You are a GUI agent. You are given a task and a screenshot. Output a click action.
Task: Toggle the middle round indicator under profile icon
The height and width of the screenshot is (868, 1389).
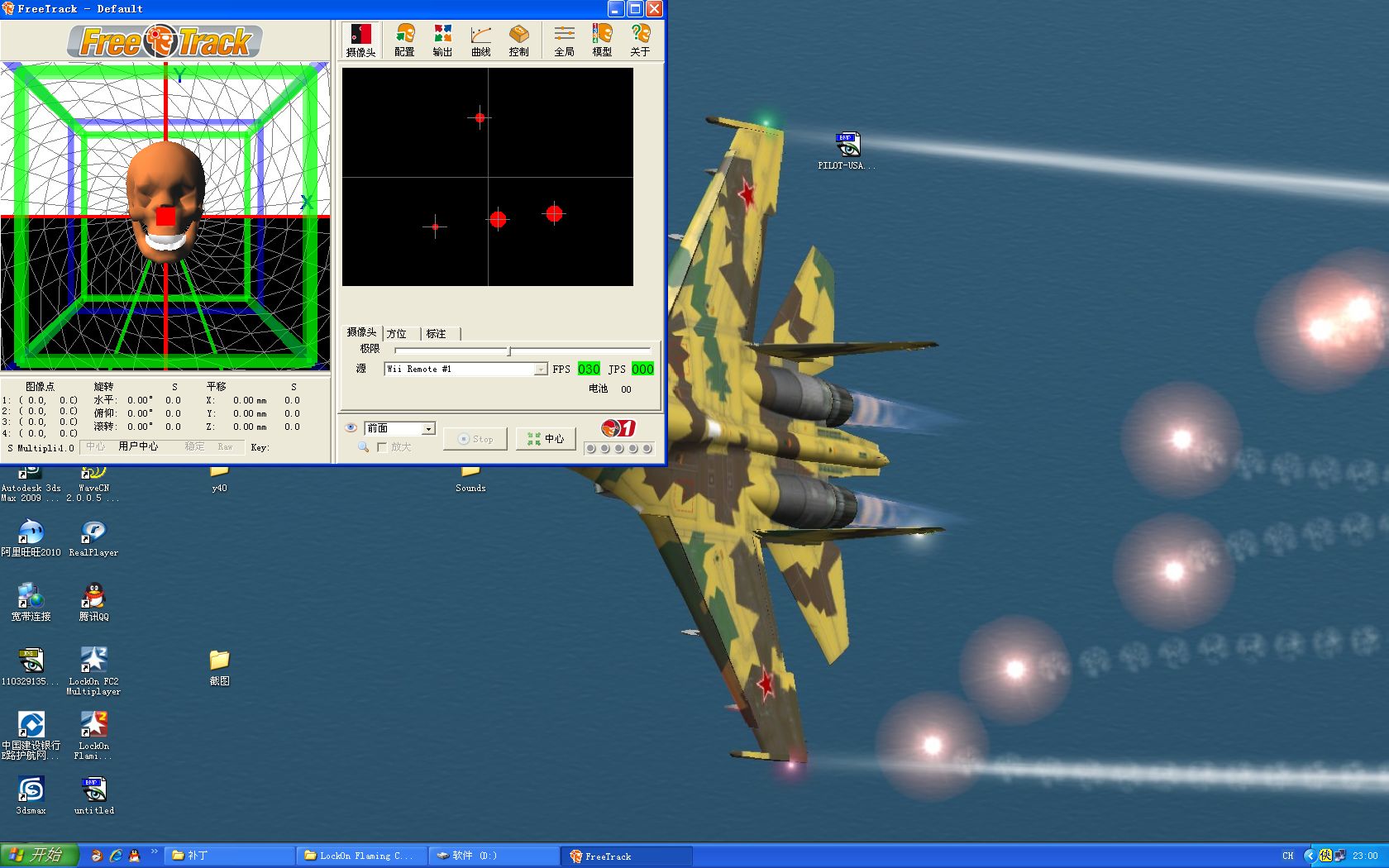pyautogui.click(x=618, y=448)
